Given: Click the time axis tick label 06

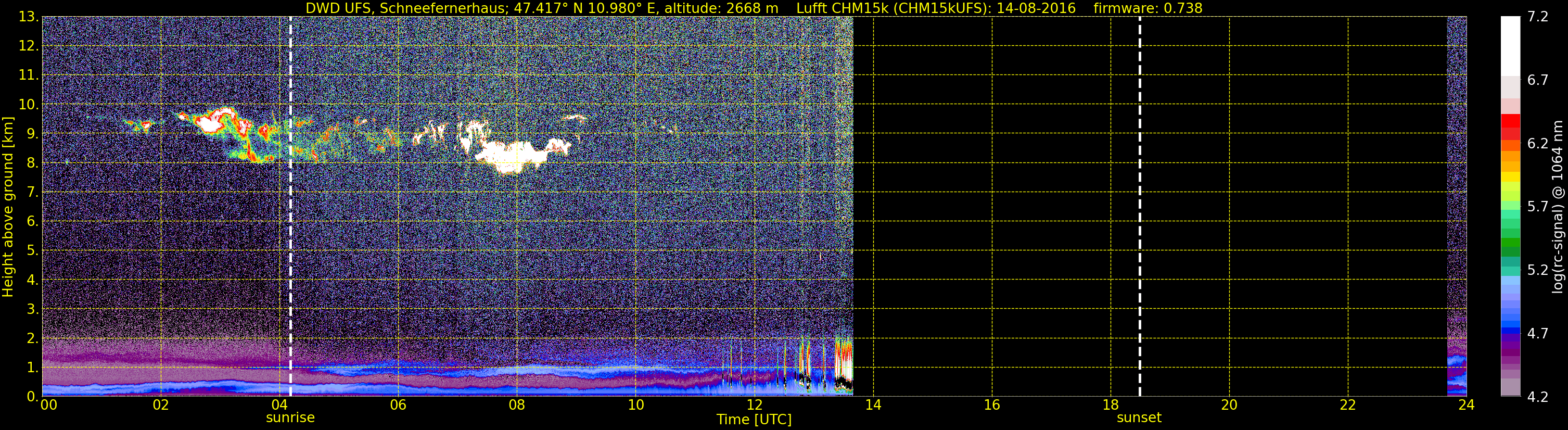Looking at the screenshot, I should [398, 406].
